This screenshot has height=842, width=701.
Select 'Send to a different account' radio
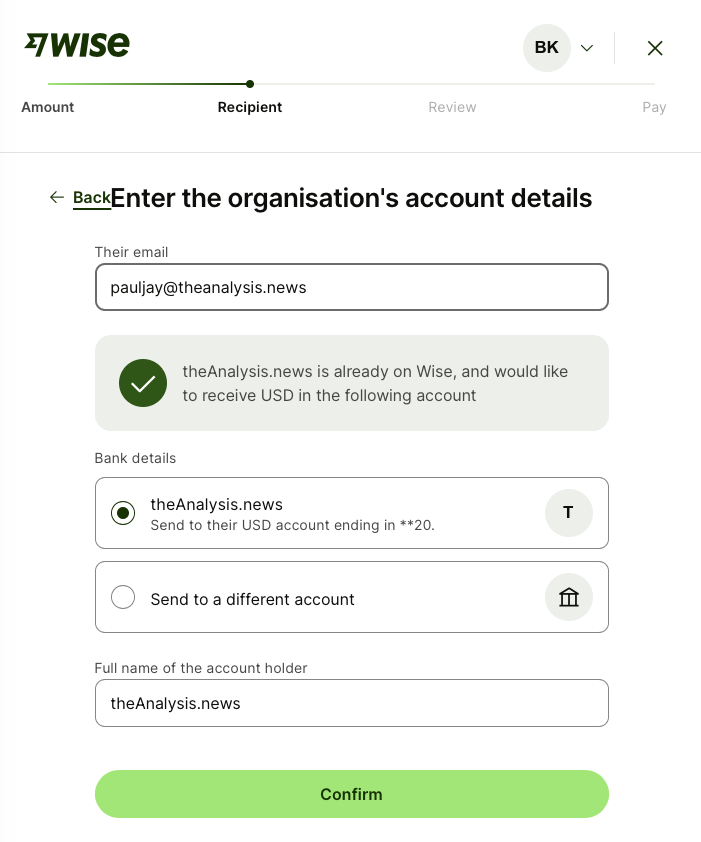click(123, 598)
